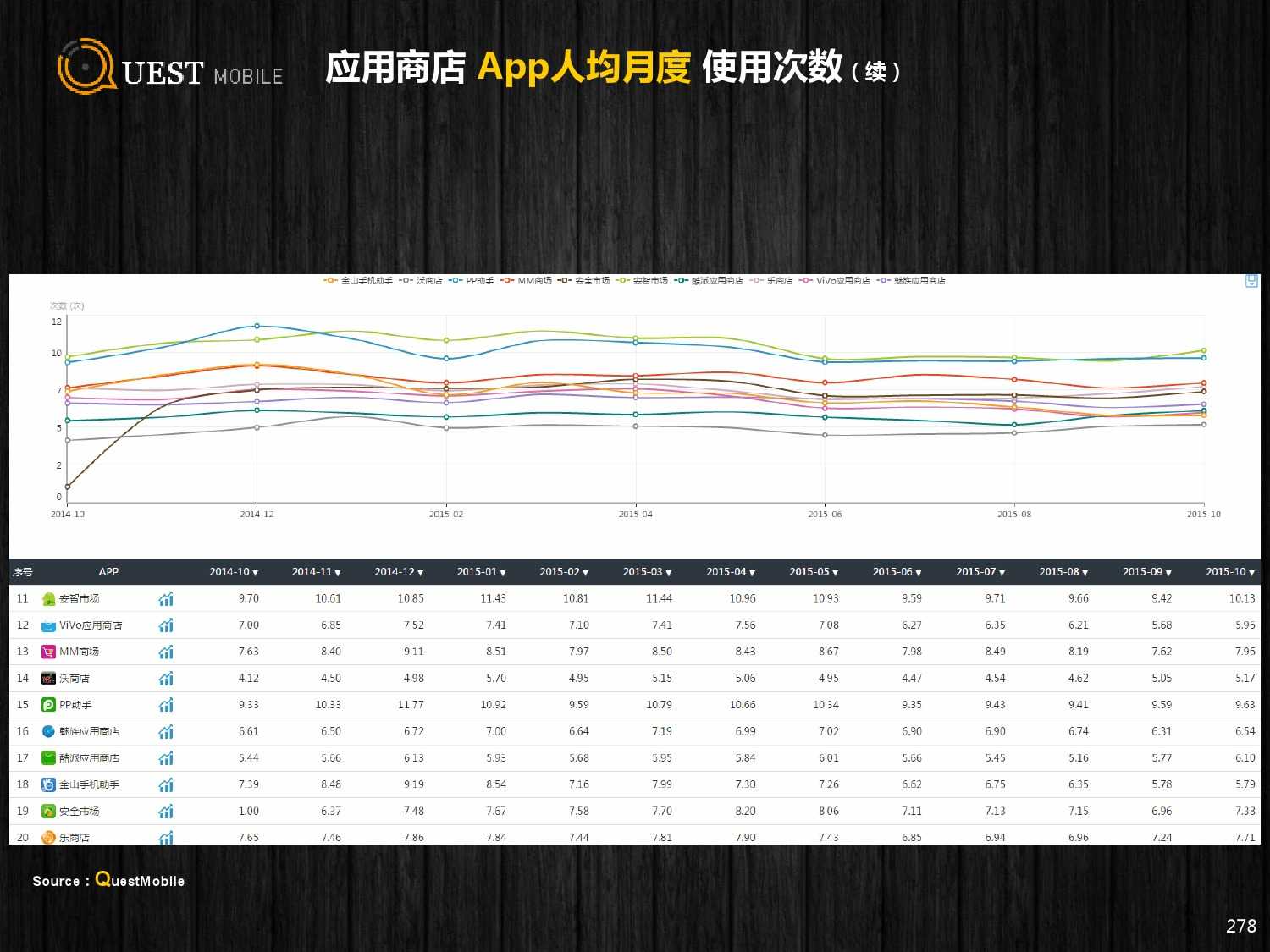Open trend chart icon for 安智市场 row
This screenshot has height=952, width=1270.
point(166,599)
